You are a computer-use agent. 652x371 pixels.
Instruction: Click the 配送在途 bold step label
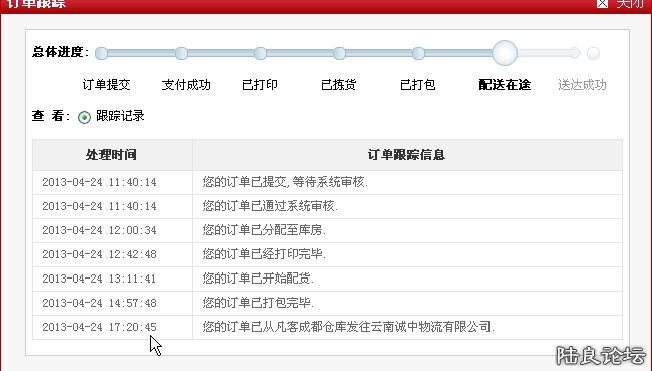[x=504, y=85]
